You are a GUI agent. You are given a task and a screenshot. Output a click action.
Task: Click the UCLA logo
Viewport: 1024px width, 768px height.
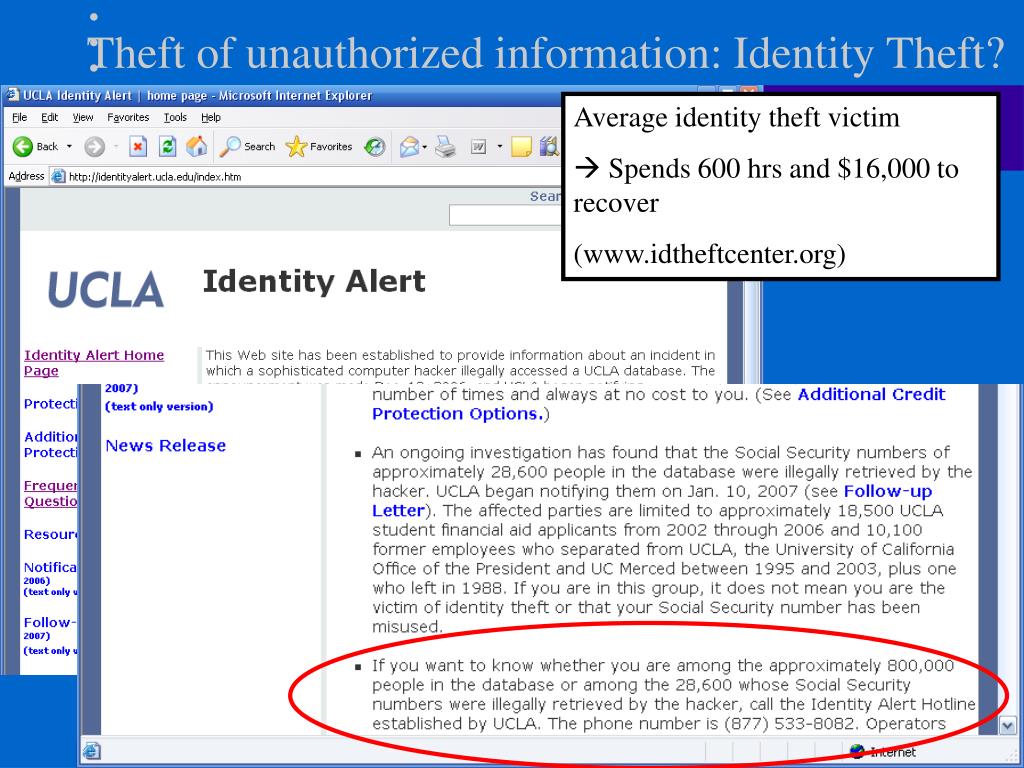point(106,289)
